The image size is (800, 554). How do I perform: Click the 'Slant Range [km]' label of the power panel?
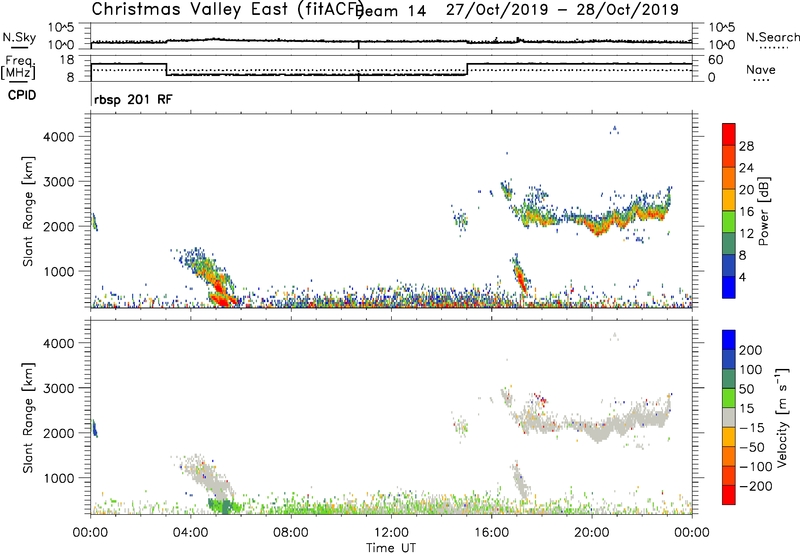pos(28,211)
